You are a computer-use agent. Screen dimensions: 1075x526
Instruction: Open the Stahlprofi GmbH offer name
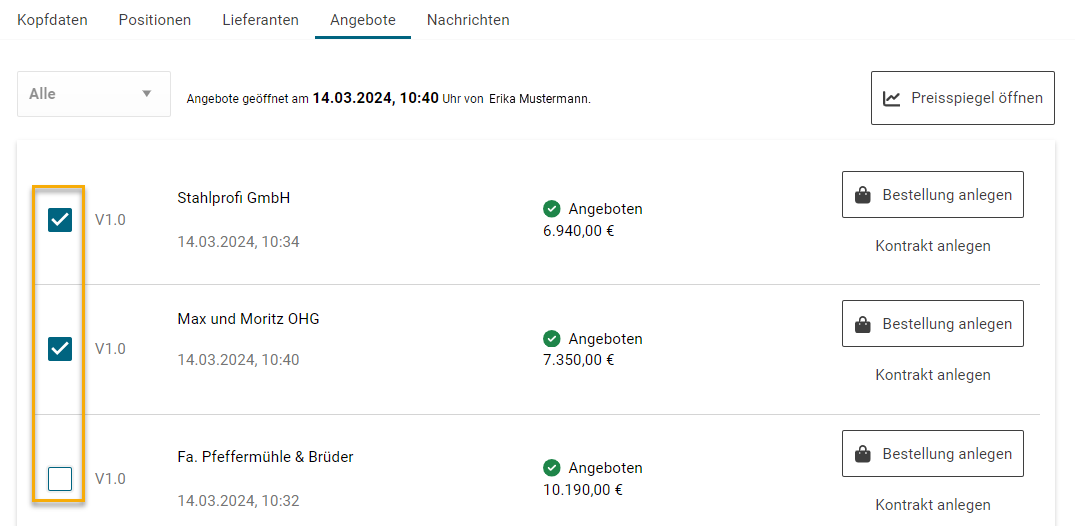point(233,198)
